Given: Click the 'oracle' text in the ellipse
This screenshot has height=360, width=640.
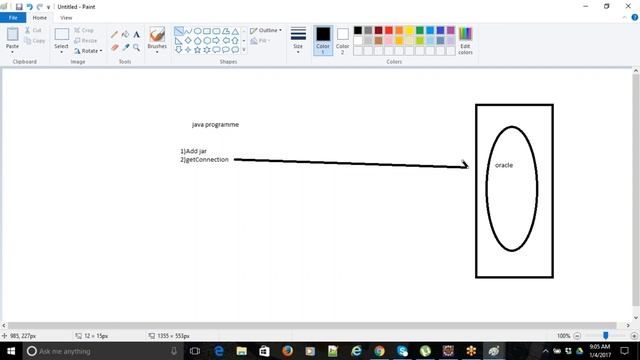Looking at the screenshot, I should tap(504, 165).
